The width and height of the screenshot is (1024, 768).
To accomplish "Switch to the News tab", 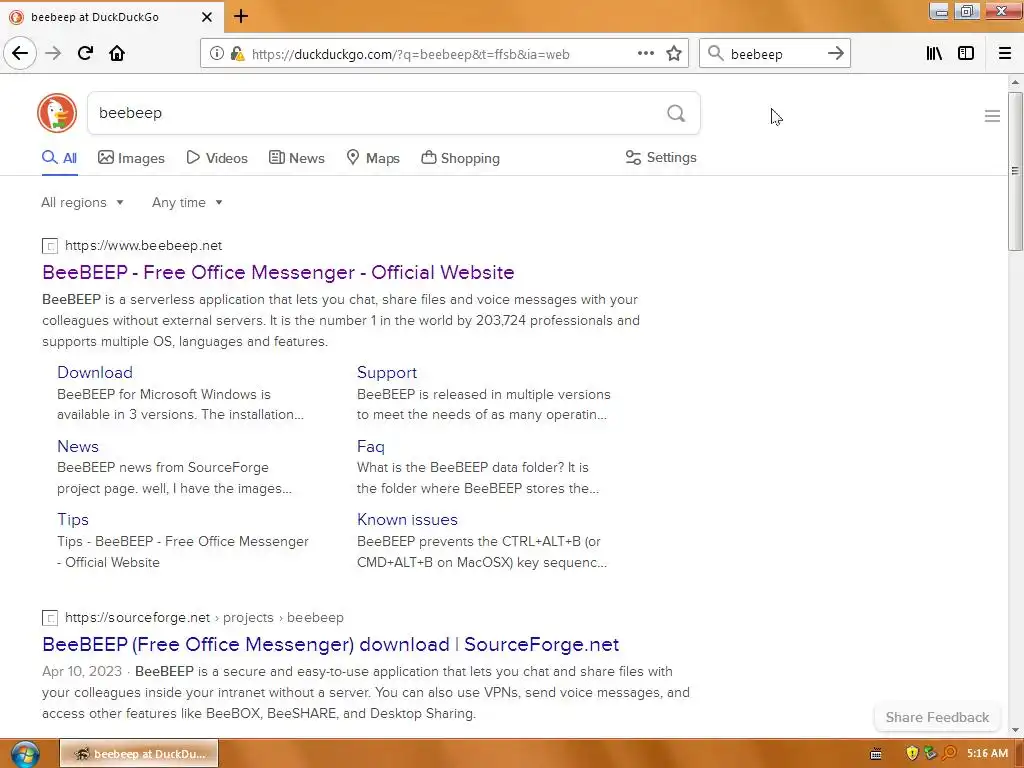I will 296,158.
